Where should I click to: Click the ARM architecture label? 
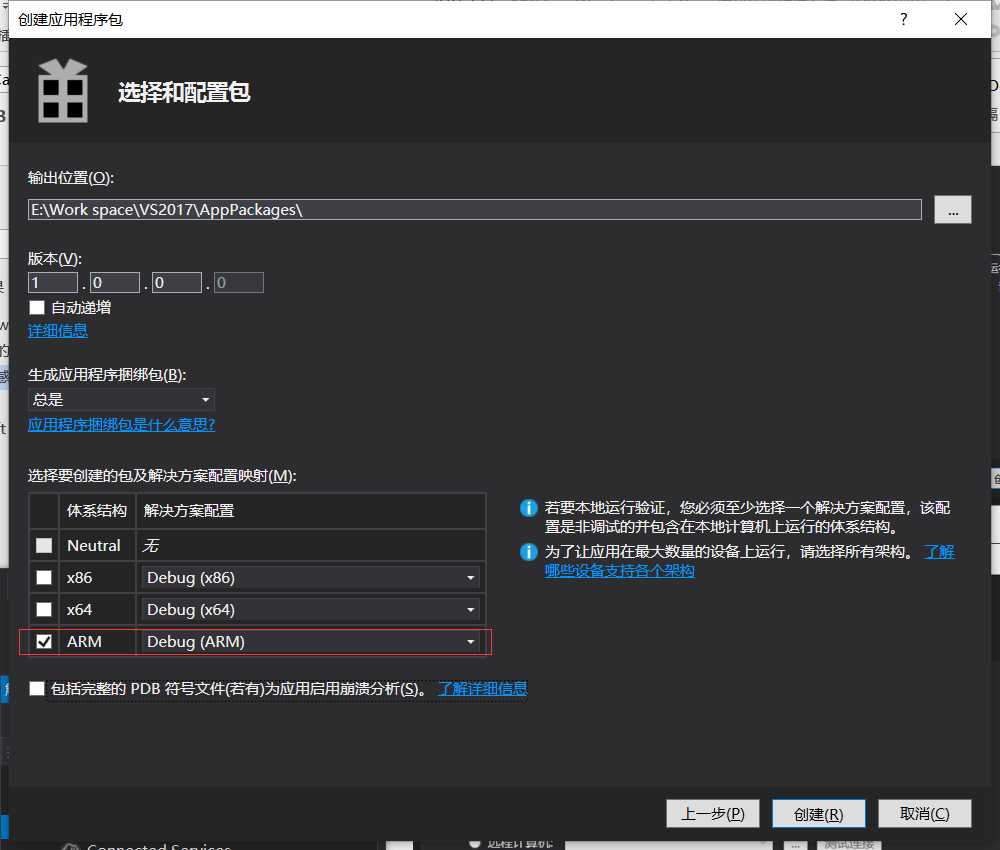[84, 641]
